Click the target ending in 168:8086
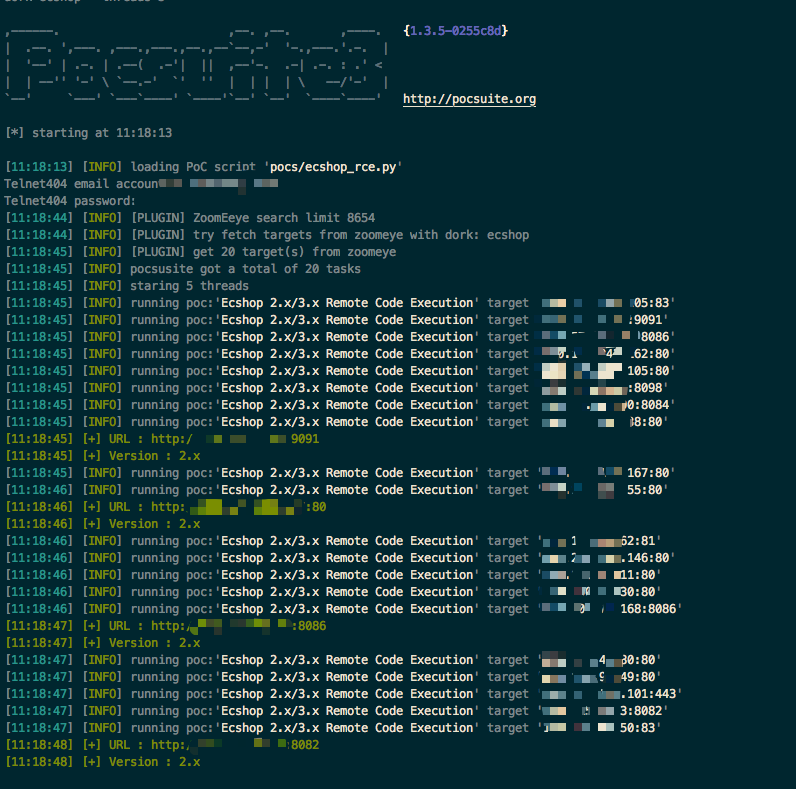 (610, 609)
